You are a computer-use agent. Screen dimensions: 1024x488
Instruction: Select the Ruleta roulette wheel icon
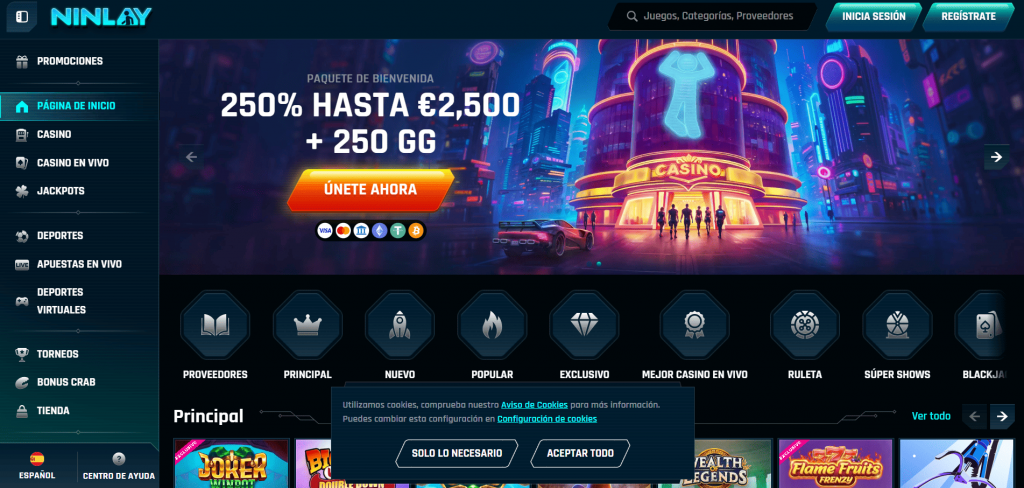(805, 325)
